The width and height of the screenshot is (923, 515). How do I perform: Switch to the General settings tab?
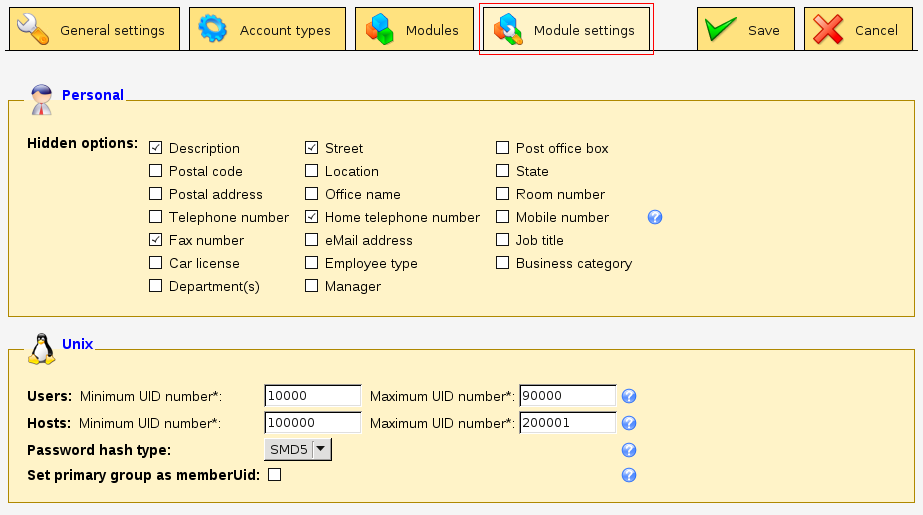click(x=95, y=30)
